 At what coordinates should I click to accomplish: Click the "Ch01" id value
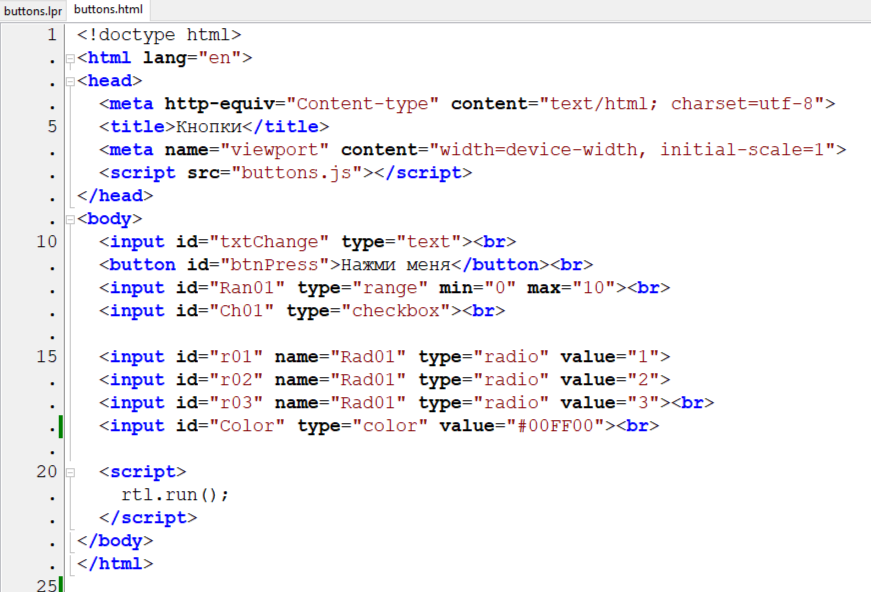click(242, 311)
